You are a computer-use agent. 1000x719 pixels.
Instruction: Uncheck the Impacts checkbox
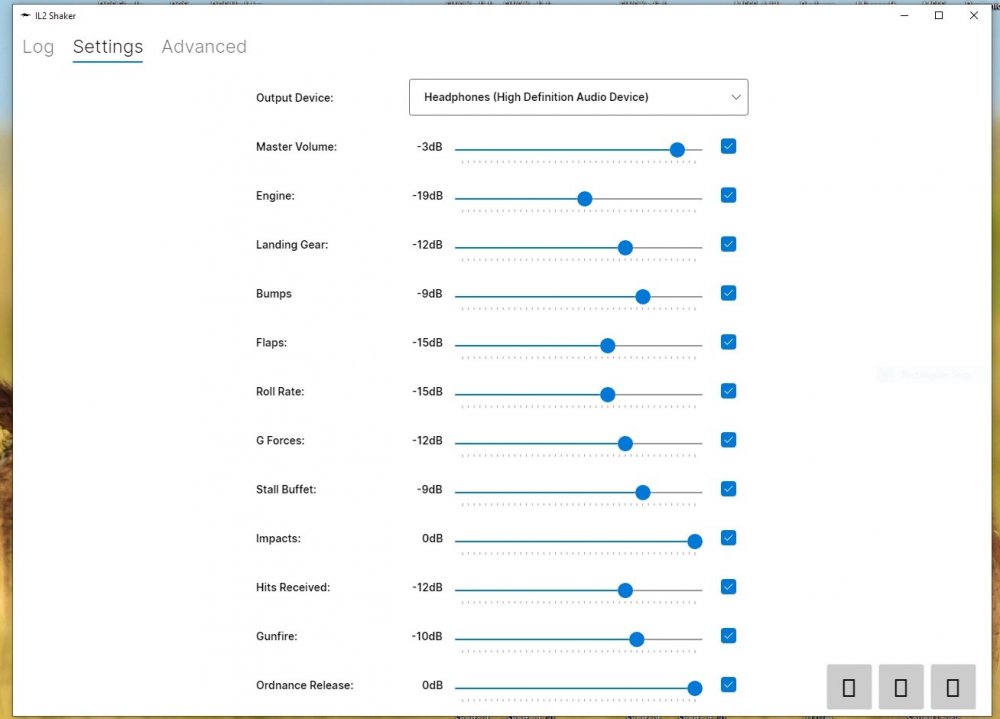pos(728,538)
